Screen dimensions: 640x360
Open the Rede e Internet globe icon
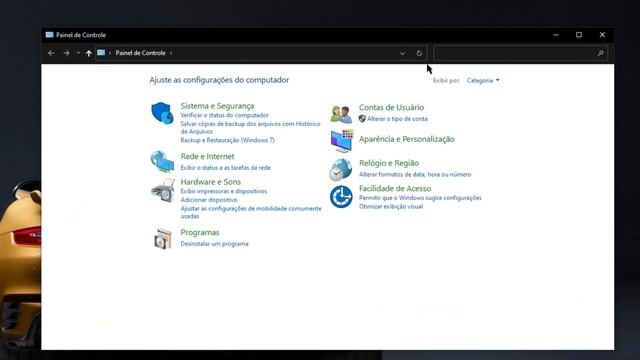click(162, 162)
